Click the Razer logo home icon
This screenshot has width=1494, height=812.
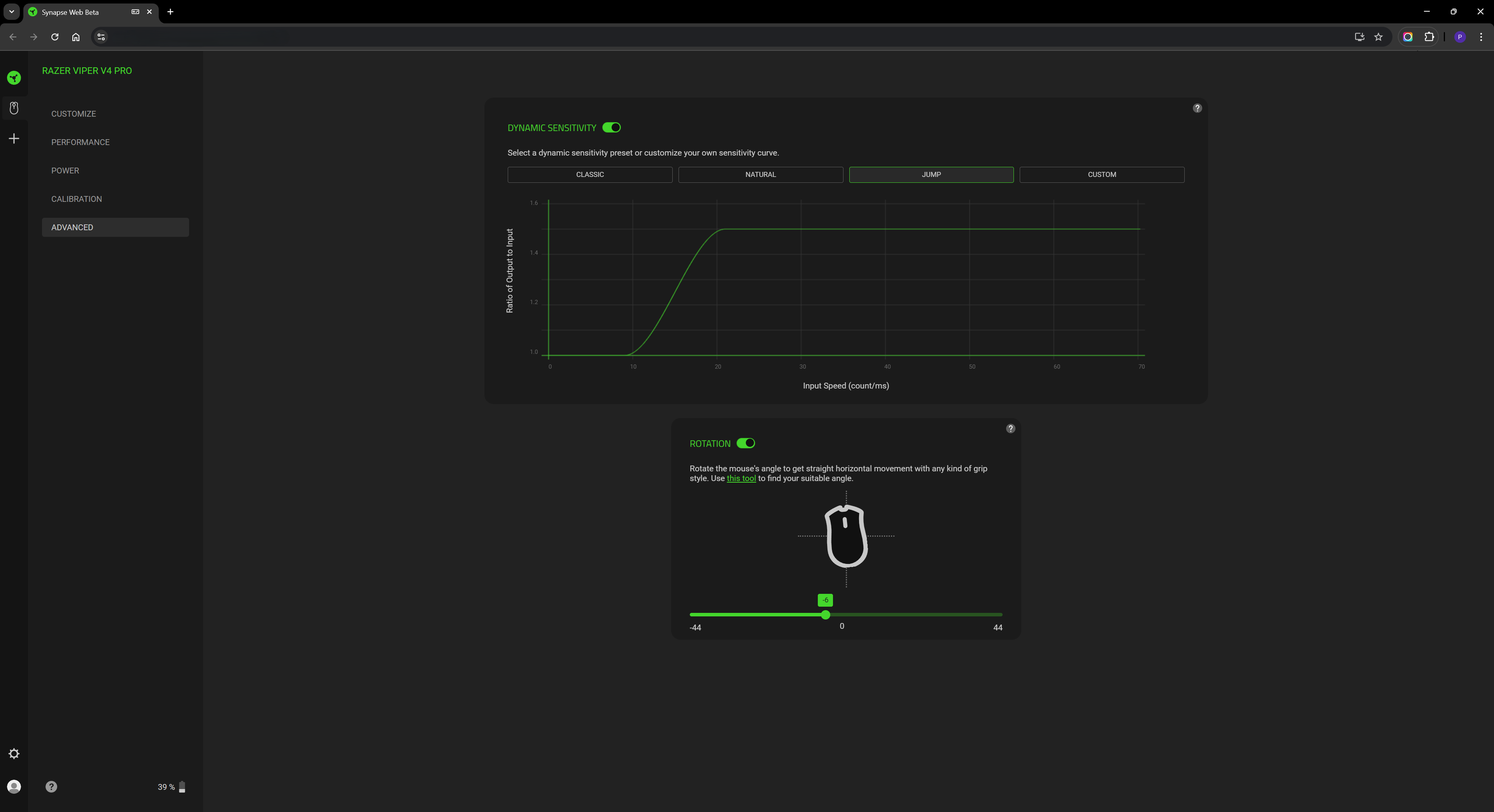(x=14, y=78)
